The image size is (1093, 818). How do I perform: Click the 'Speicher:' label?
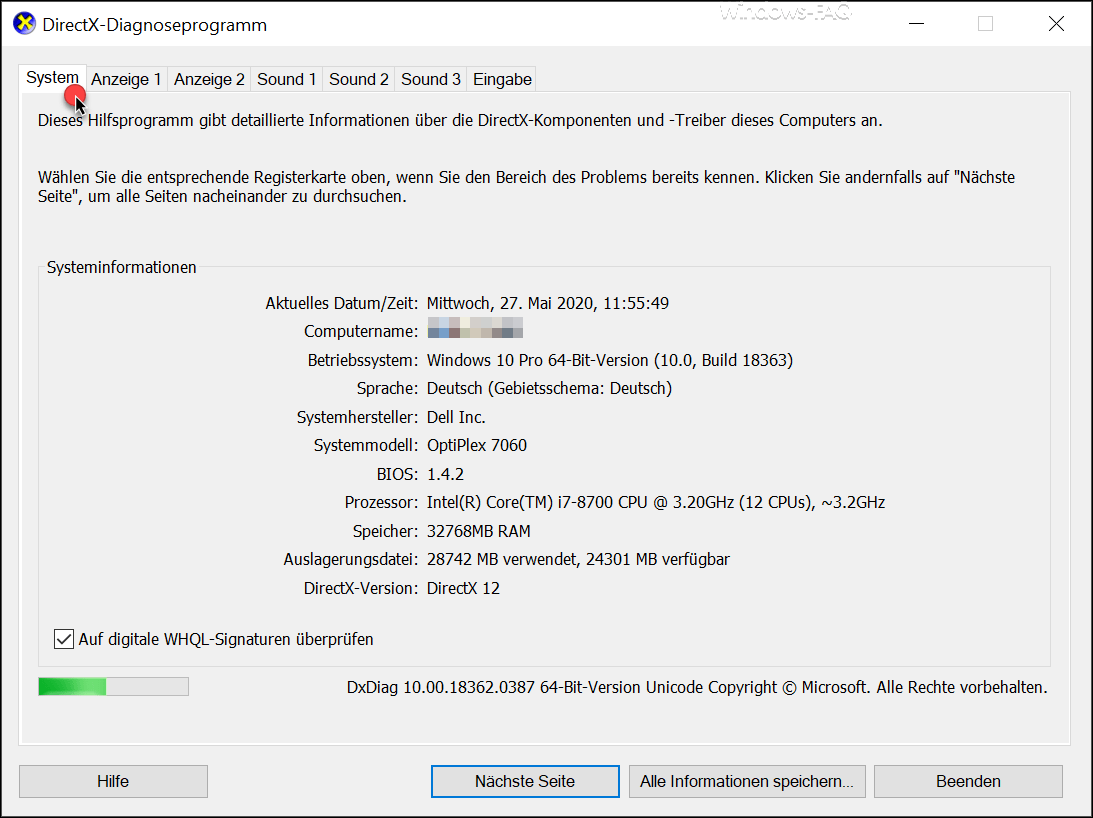pyautogui.click(x=385, y=531)
